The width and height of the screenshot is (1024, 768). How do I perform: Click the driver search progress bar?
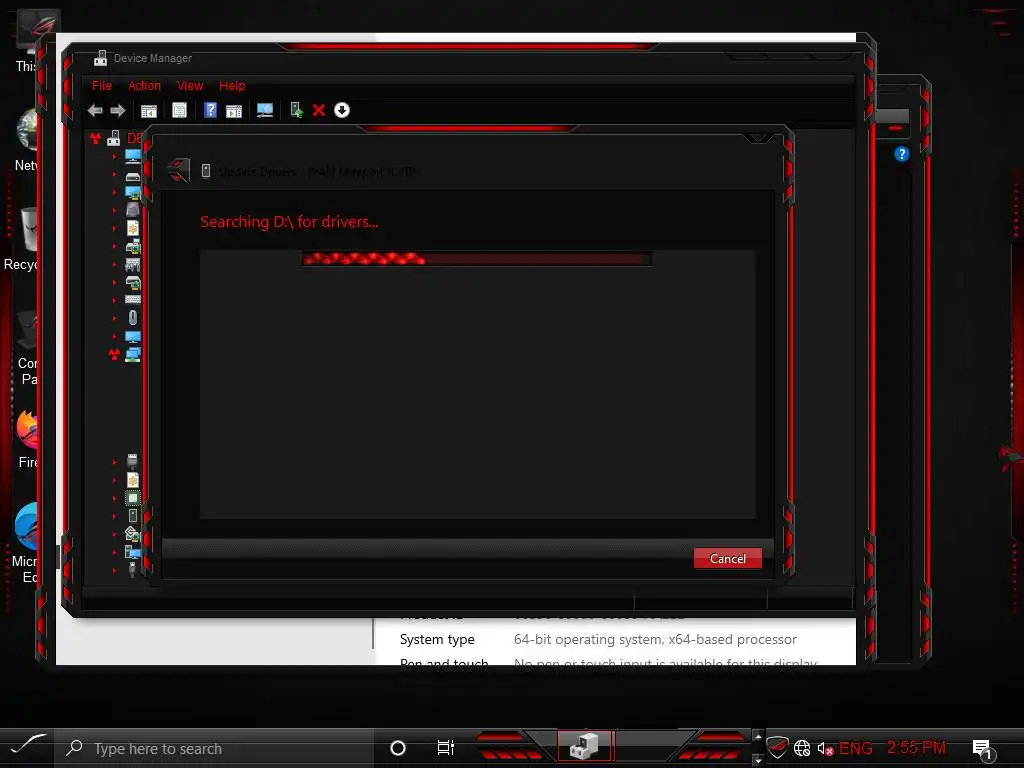[476, 259]
